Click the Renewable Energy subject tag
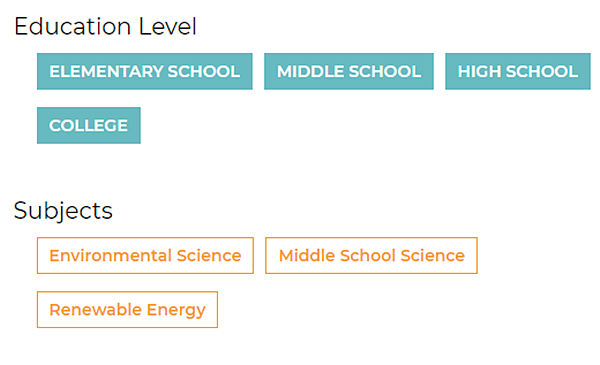 point(127,310)
